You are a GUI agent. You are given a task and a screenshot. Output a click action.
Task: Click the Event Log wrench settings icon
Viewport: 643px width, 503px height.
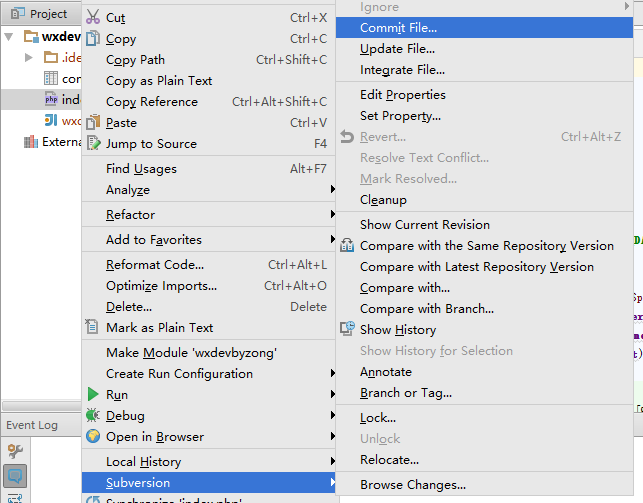[x=16, y=451]
